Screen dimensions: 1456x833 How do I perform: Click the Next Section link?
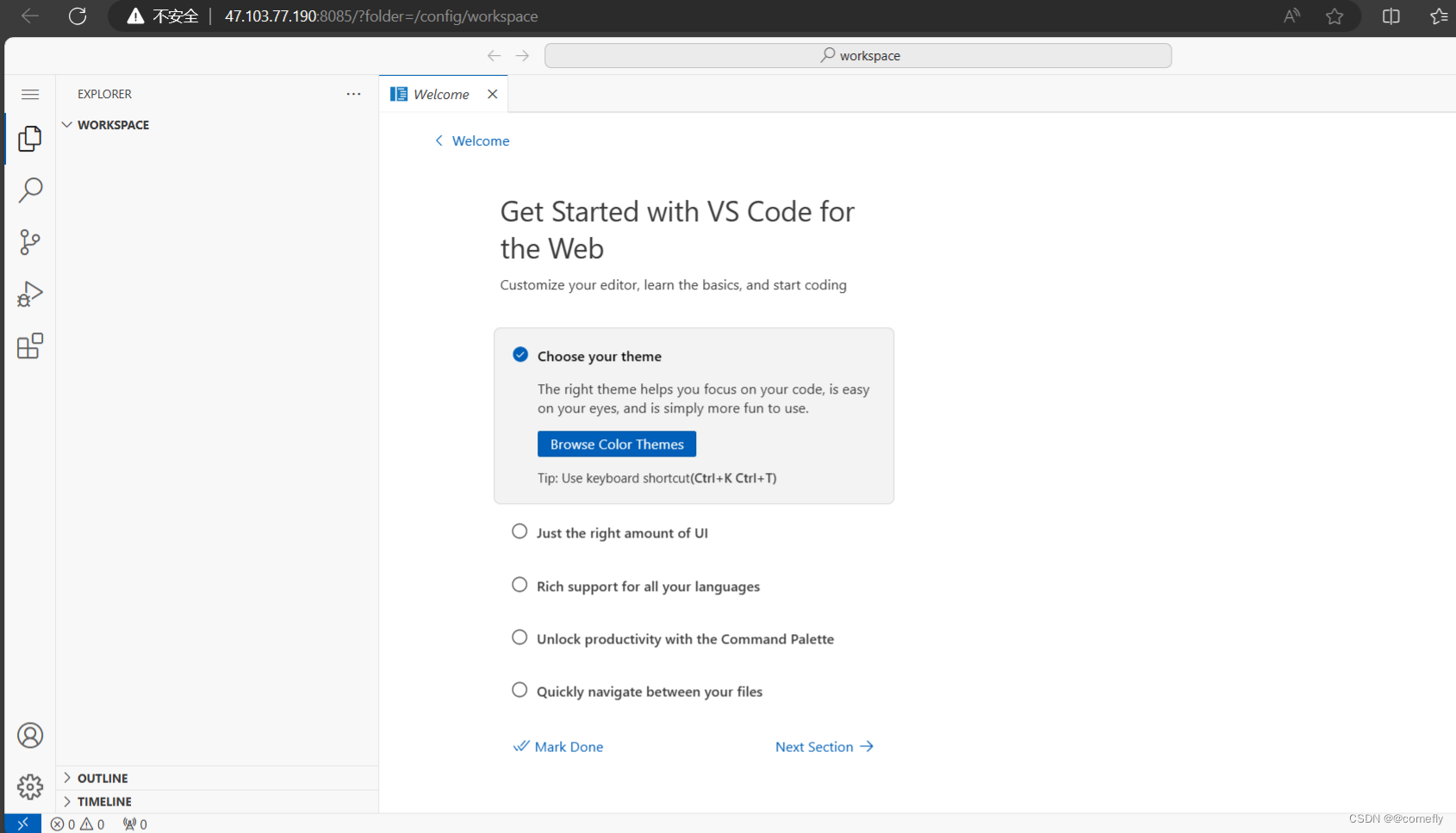tap(824, 747)
